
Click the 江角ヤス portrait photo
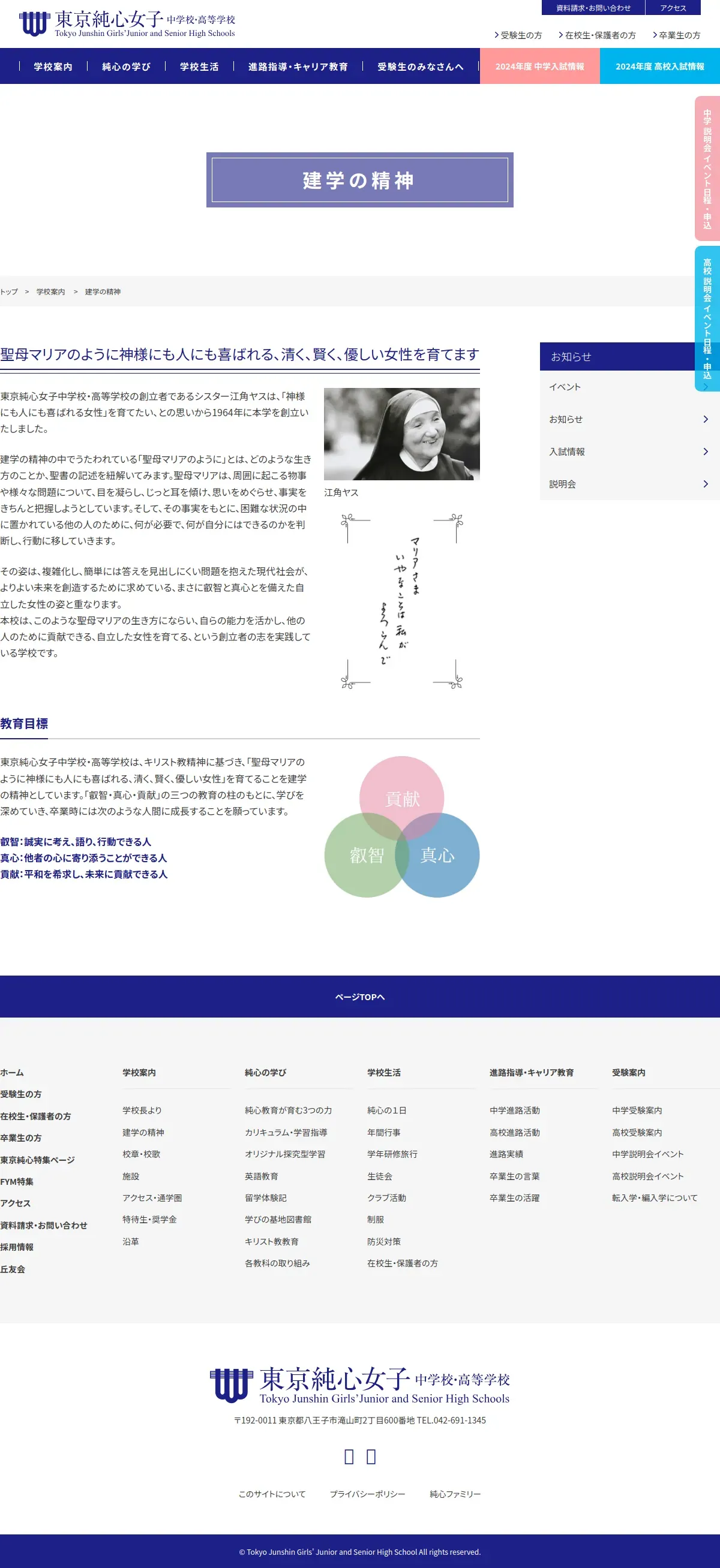401,434
